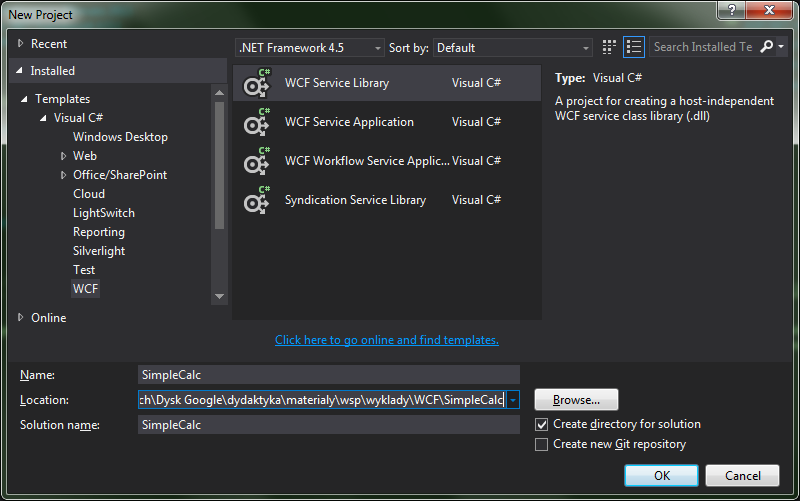
Task: Open the dialog Help question-mark button
Action: (732, 10)
